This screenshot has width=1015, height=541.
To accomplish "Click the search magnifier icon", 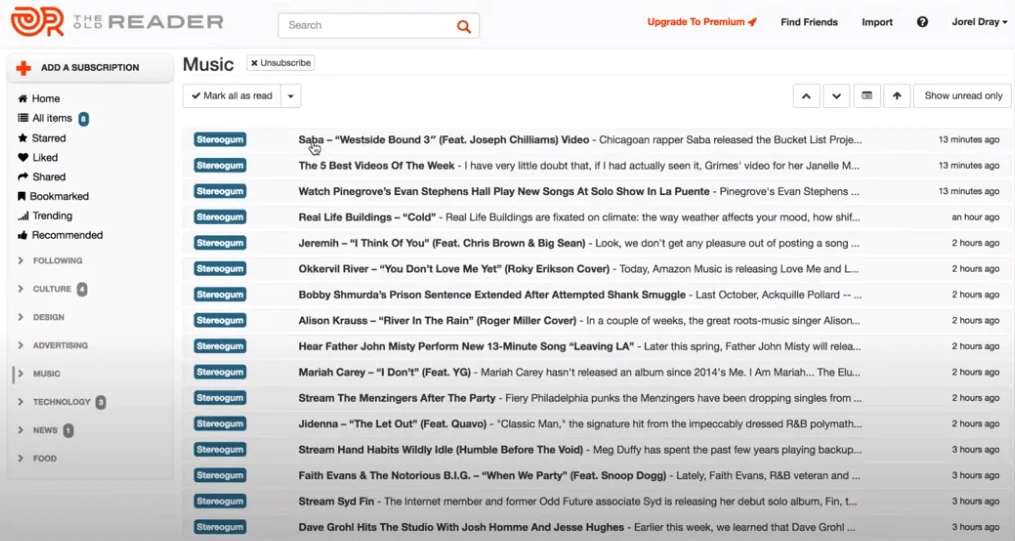I will click(x=463, y=26).
